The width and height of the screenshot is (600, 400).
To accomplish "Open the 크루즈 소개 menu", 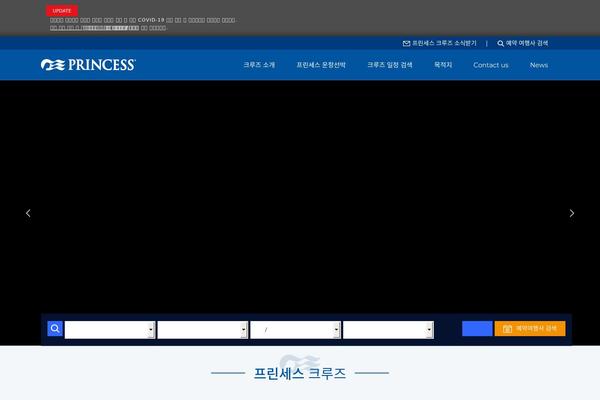I will 259,65.
